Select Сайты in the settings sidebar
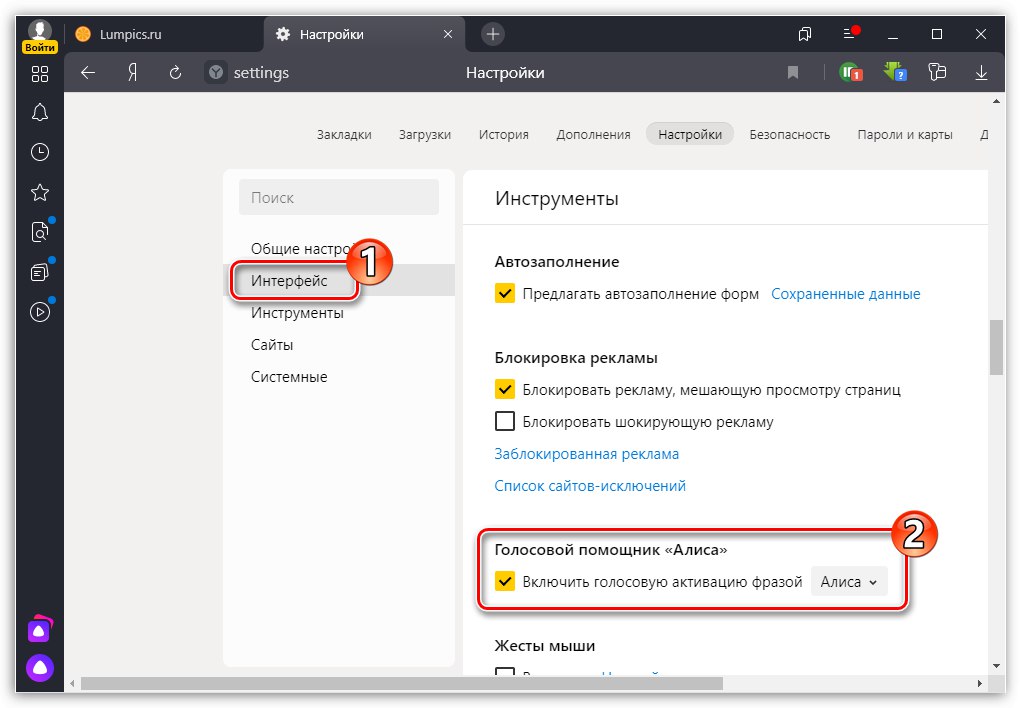1021x708 pixels. pyautogui.click(x=272, y=345)
